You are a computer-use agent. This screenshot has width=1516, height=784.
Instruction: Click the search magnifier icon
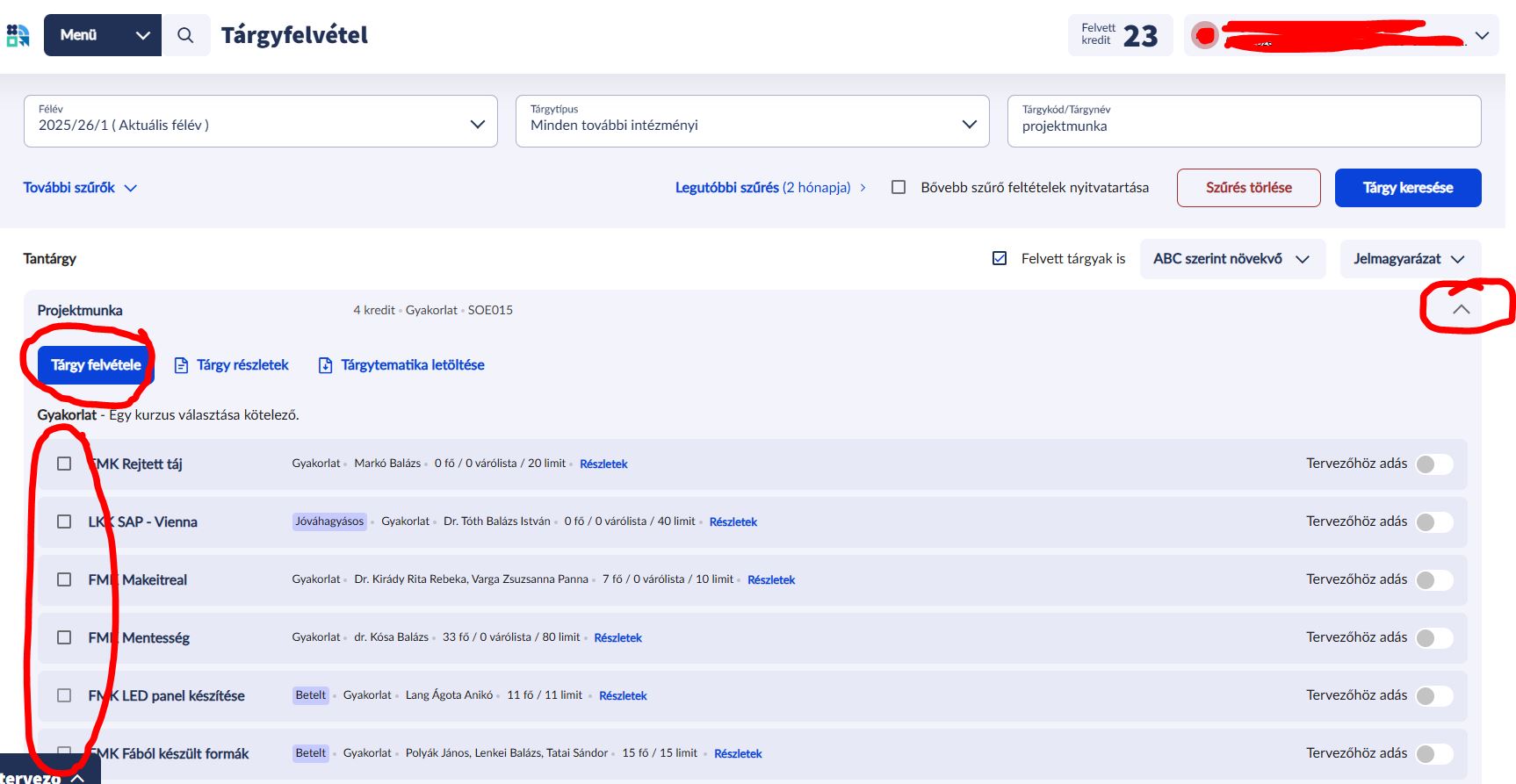click(x=185, y=35)
